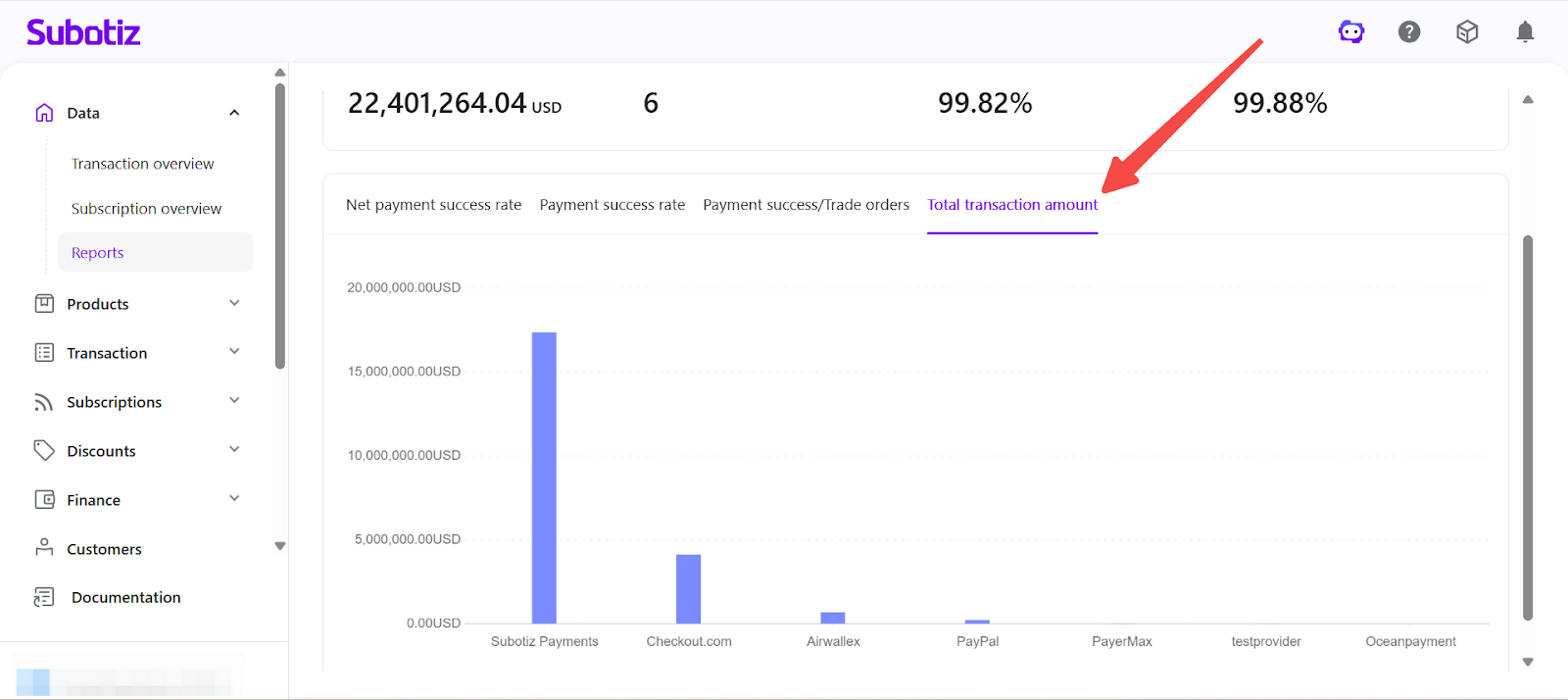This screenshot has width=1568, height=700.
Task: Click the Finance wallet icon
Action: coord(44,500)
